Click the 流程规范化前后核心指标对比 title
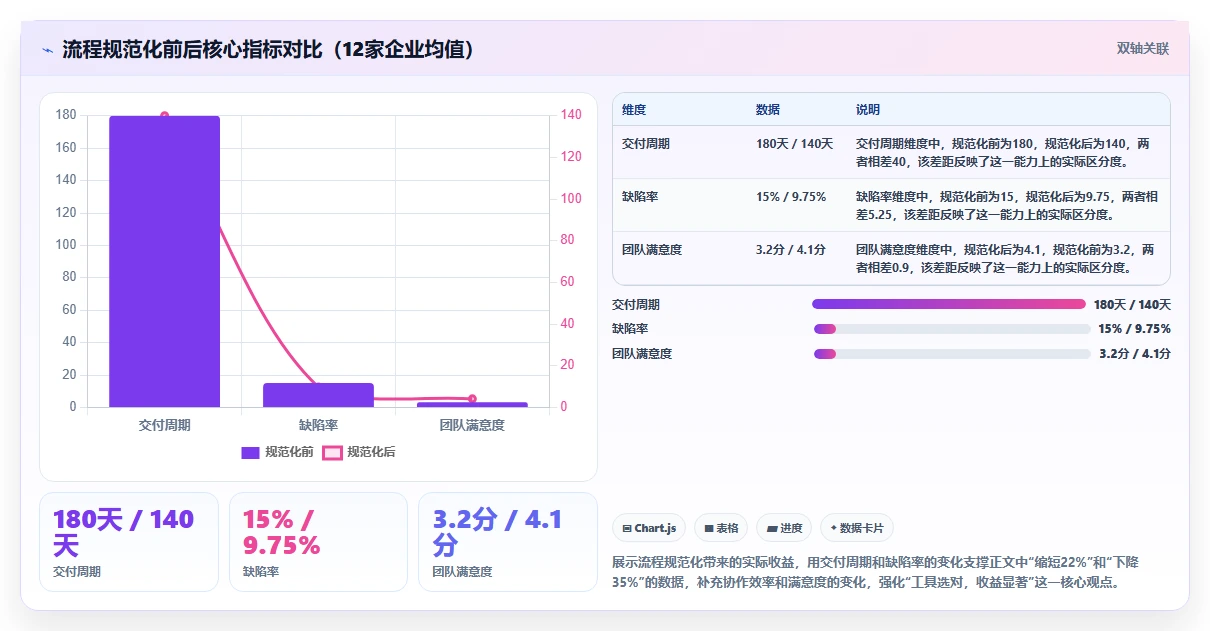1210x631 pixels. click(x=267, y=49)
